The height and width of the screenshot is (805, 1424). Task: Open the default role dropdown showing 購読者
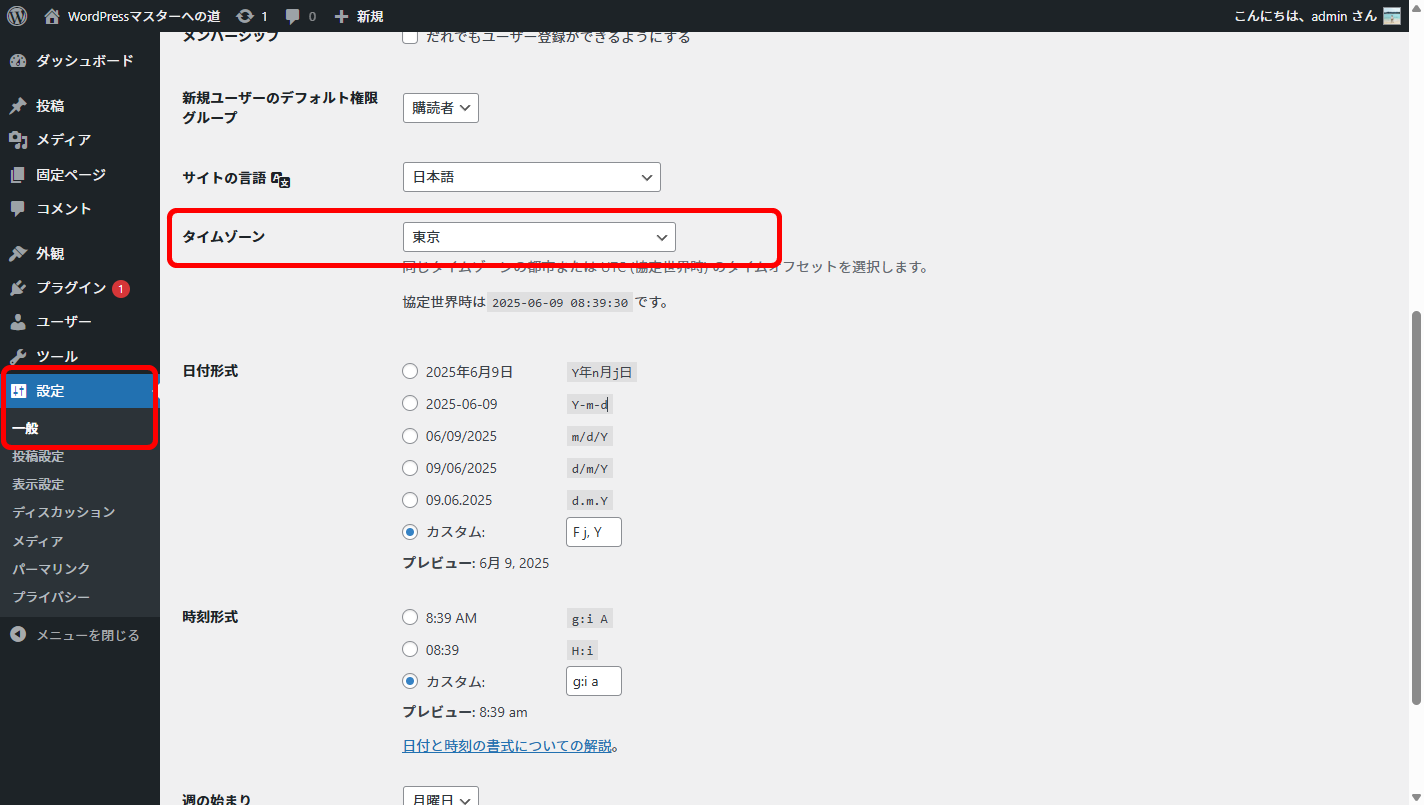click(440, 108)
